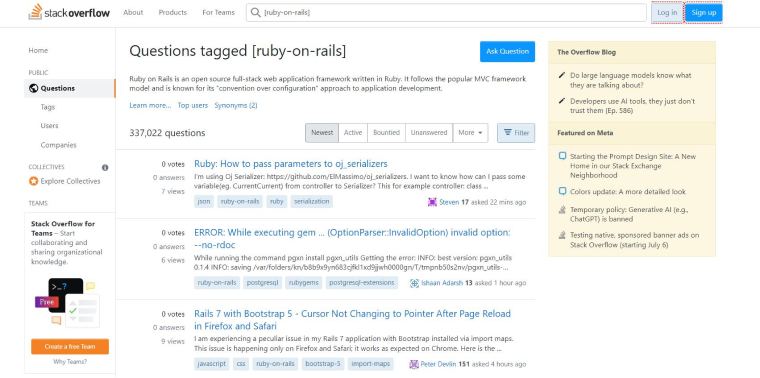Click speech bubble icon beside Colors update
This screenshot has width=760, height=378.
[562, 191]
